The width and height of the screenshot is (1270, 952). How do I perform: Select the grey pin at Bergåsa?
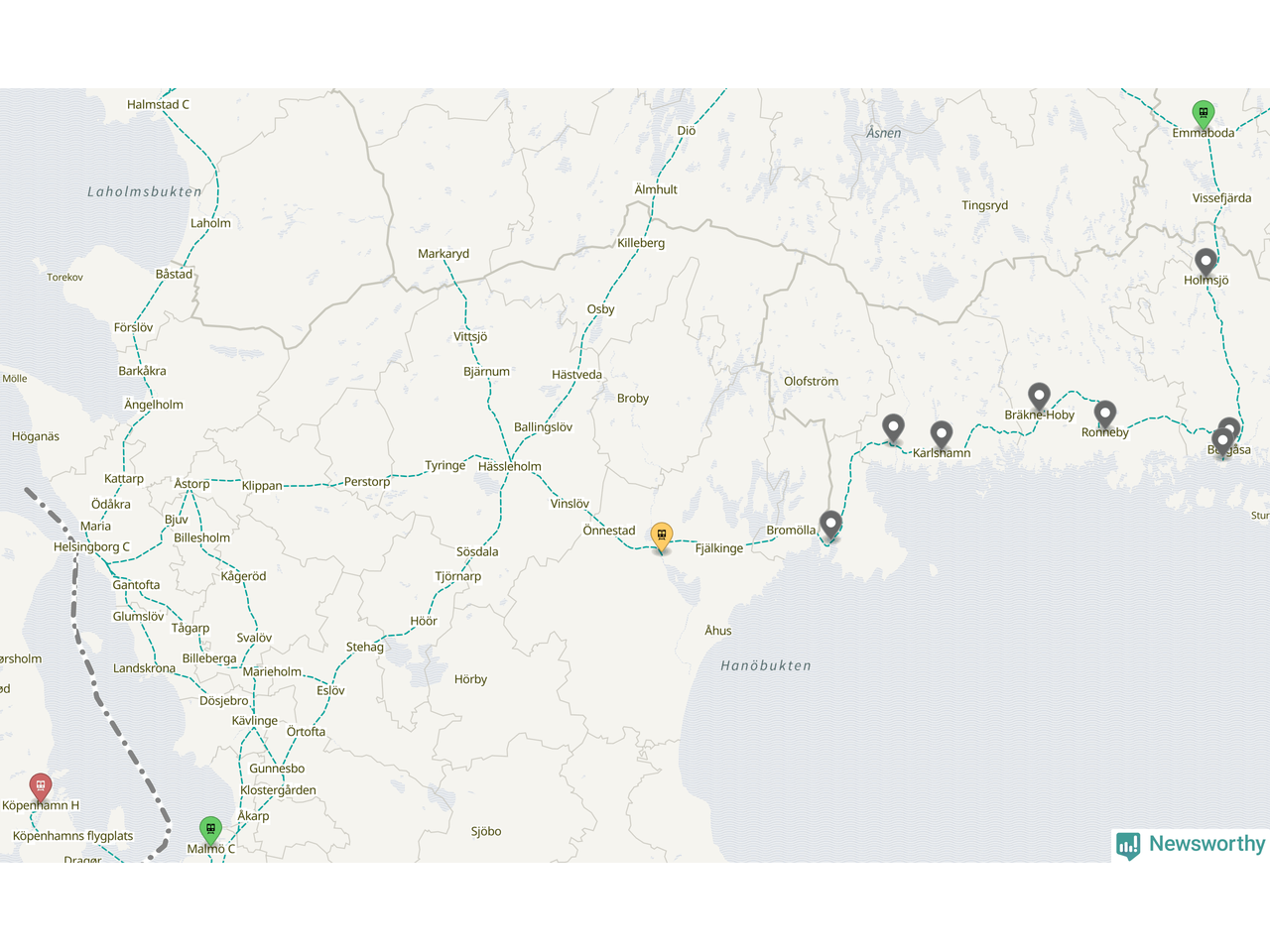[x=1223, y=442]
